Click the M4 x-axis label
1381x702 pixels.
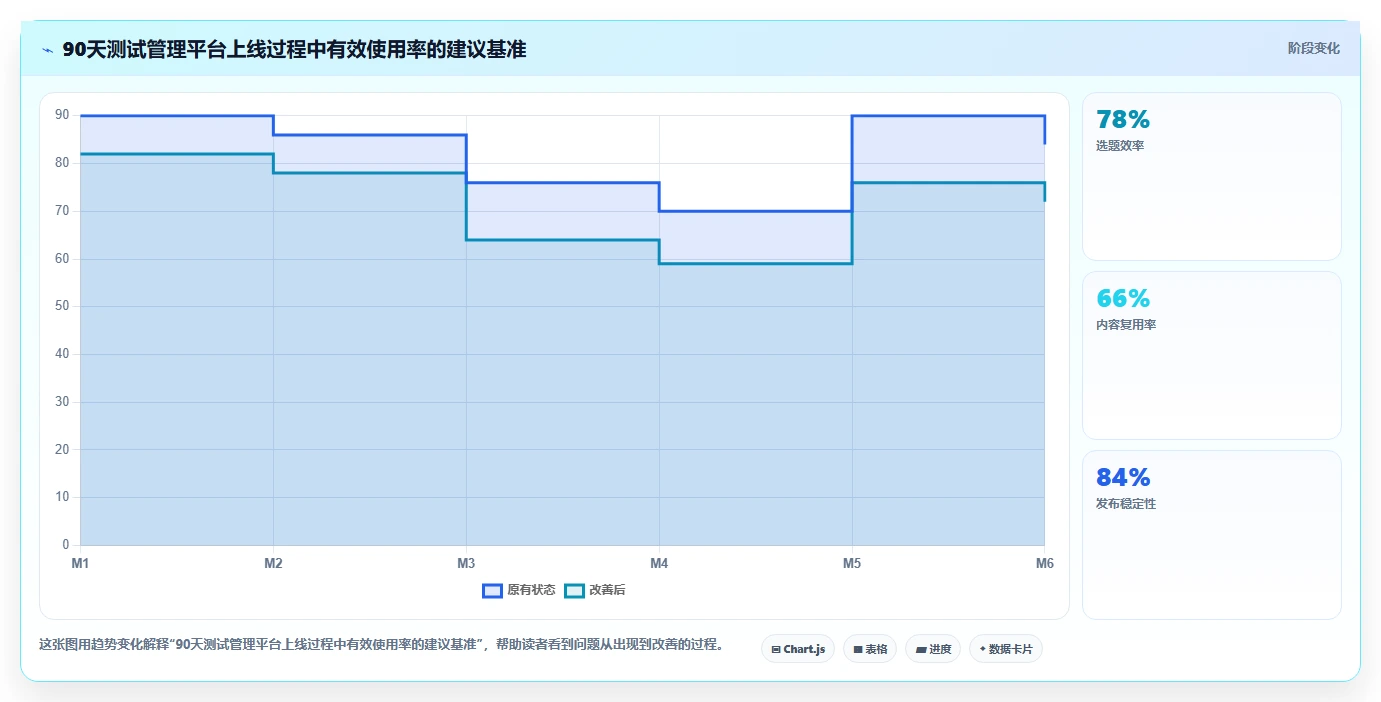coord(659,563)
